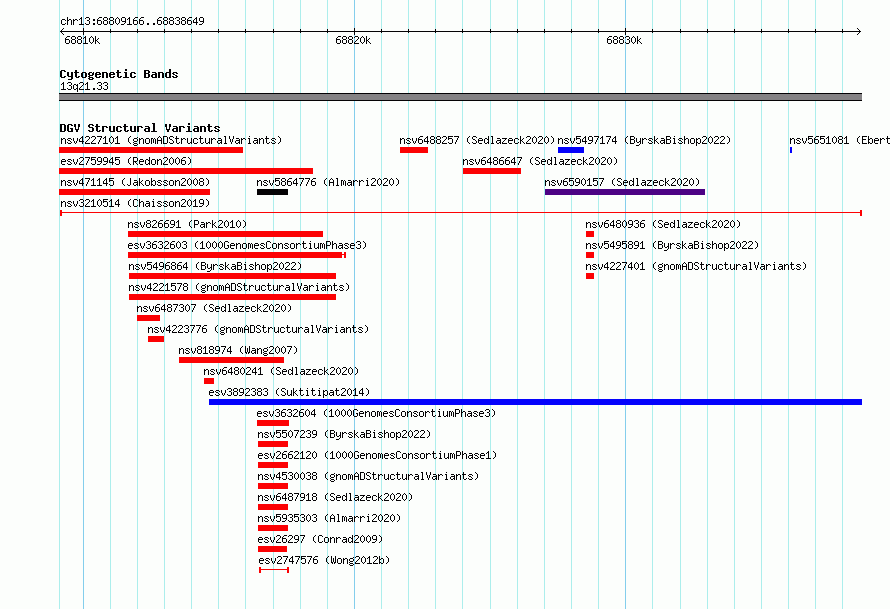Open esv2759945 (Redon2006) variant
Viewport: 890px width, 609px height.
pos(126,161)
